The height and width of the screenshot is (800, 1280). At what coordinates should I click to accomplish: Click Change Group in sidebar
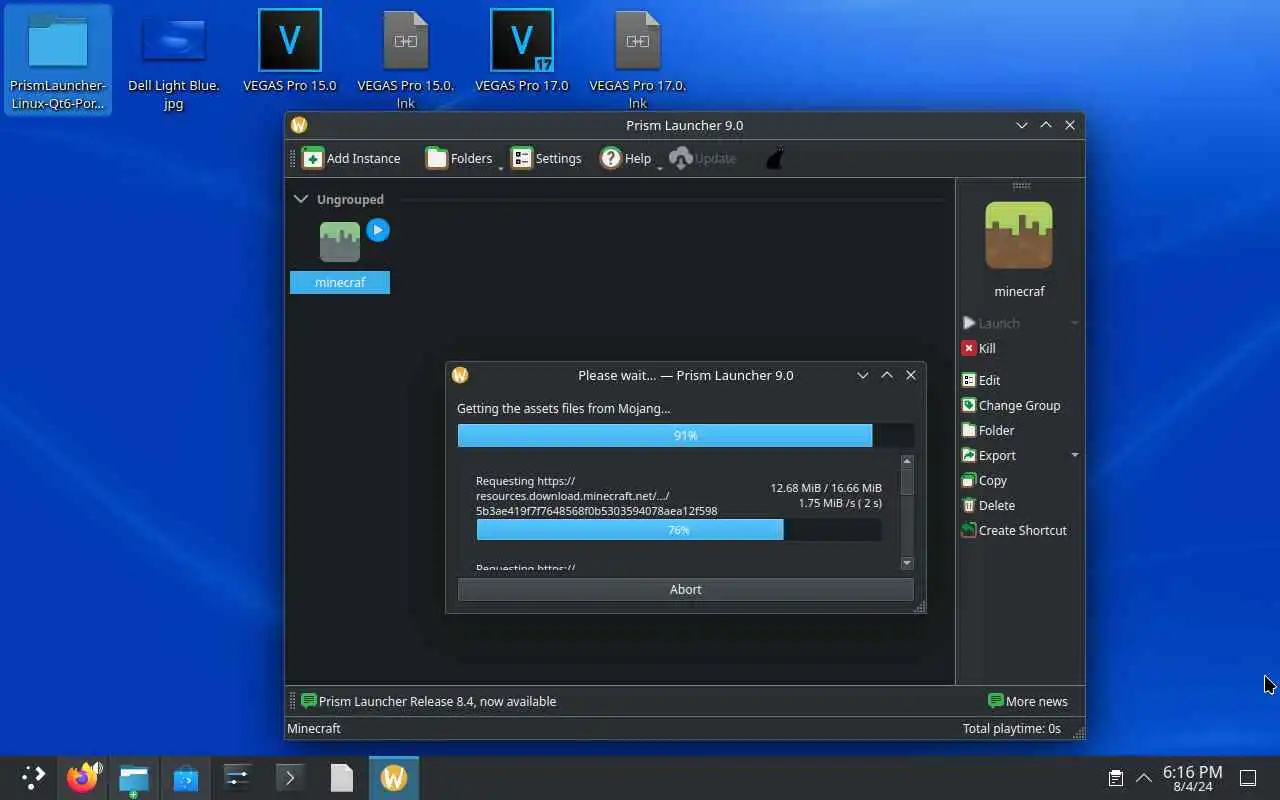click(x=1011, y=405)
